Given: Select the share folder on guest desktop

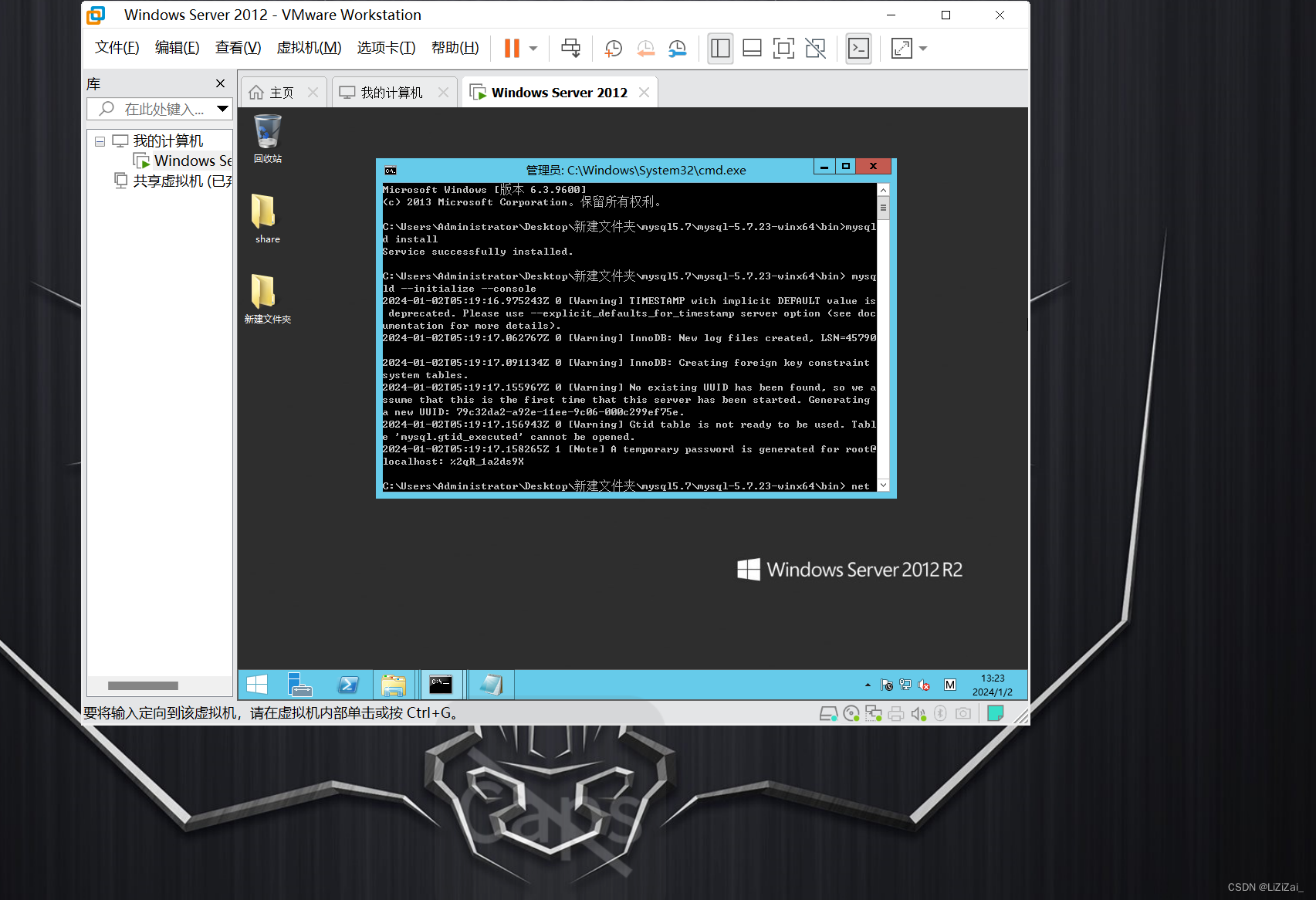Looking at the screenshot, I should tap(267, 218).
